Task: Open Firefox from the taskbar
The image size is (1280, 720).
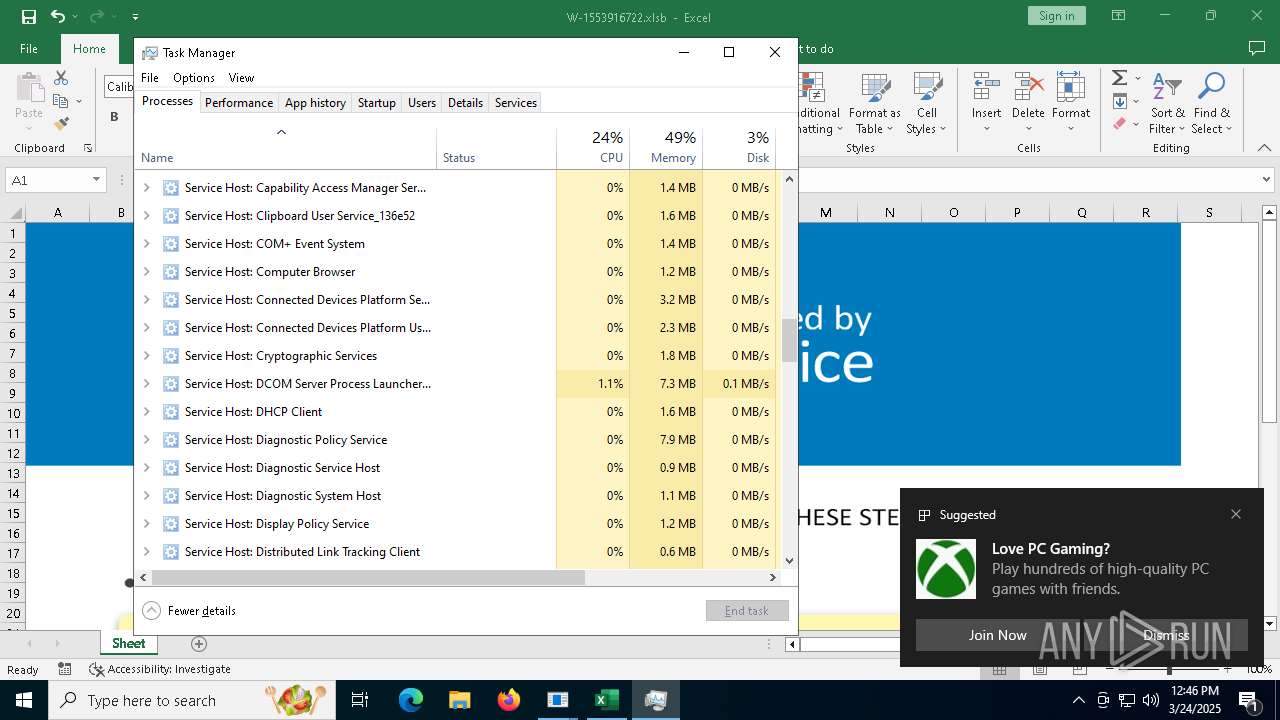Action: 509,700
